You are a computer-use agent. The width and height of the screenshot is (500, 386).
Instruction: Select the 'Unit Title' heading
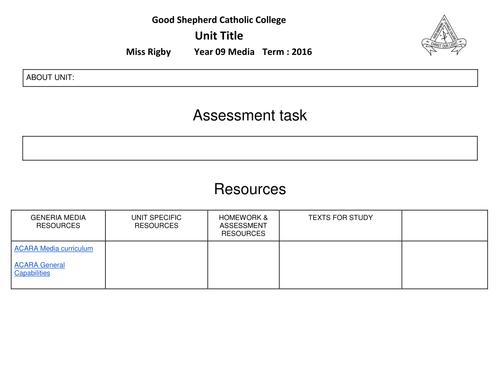[x=219, y=36]
